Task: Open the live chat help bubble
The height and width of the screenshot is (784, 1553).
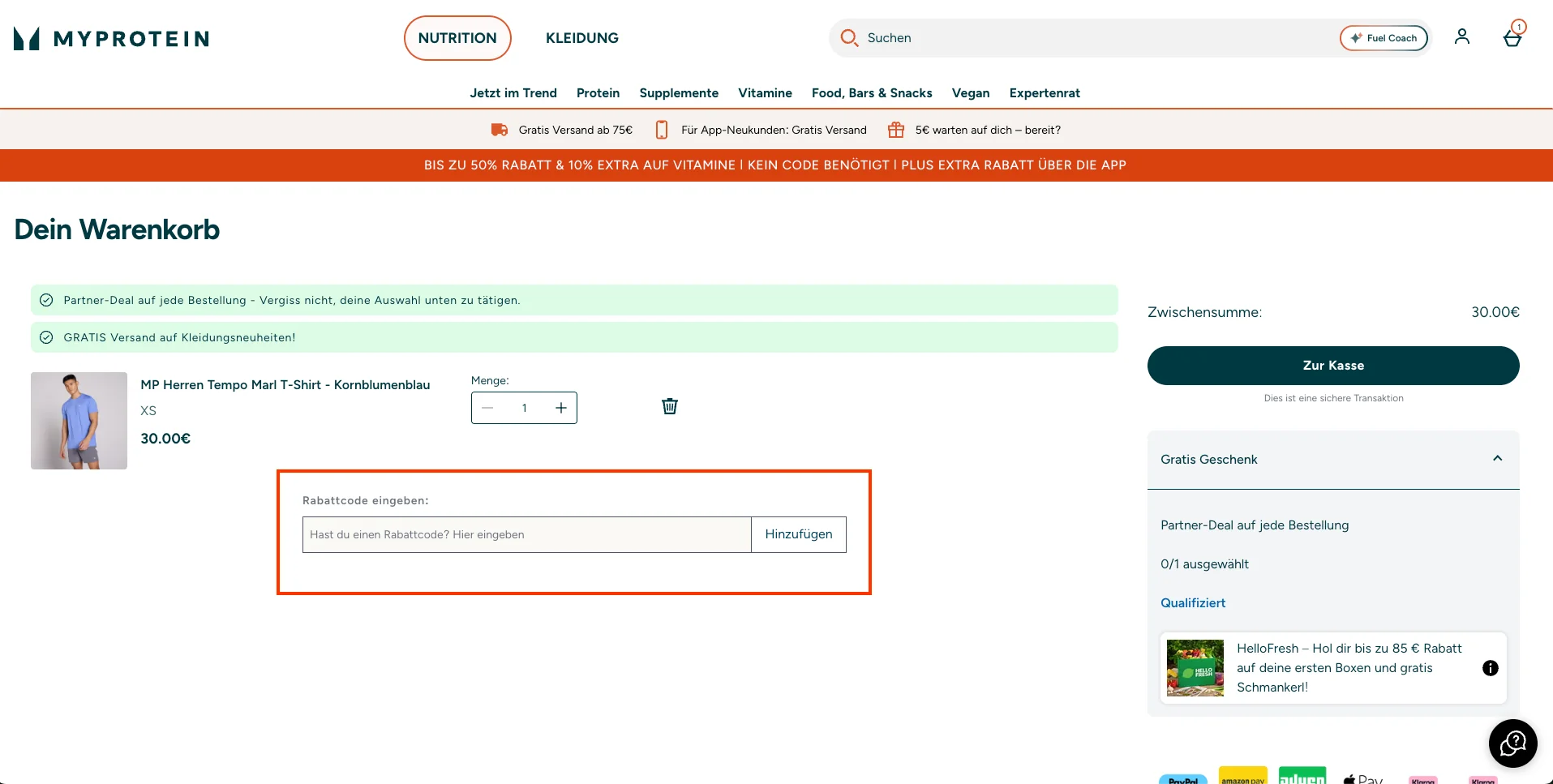Action: (x=1513, y=743)
